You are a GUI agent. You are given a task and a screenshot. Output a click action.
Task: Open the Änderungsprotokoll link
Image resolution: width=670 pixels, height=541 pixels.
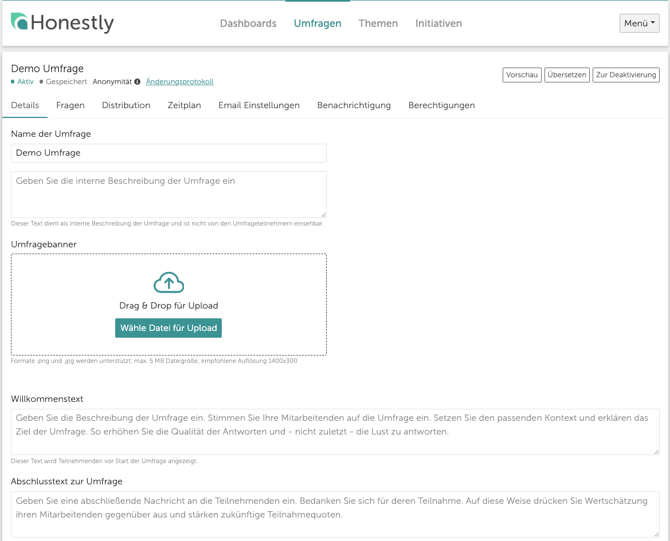point(179,82)
